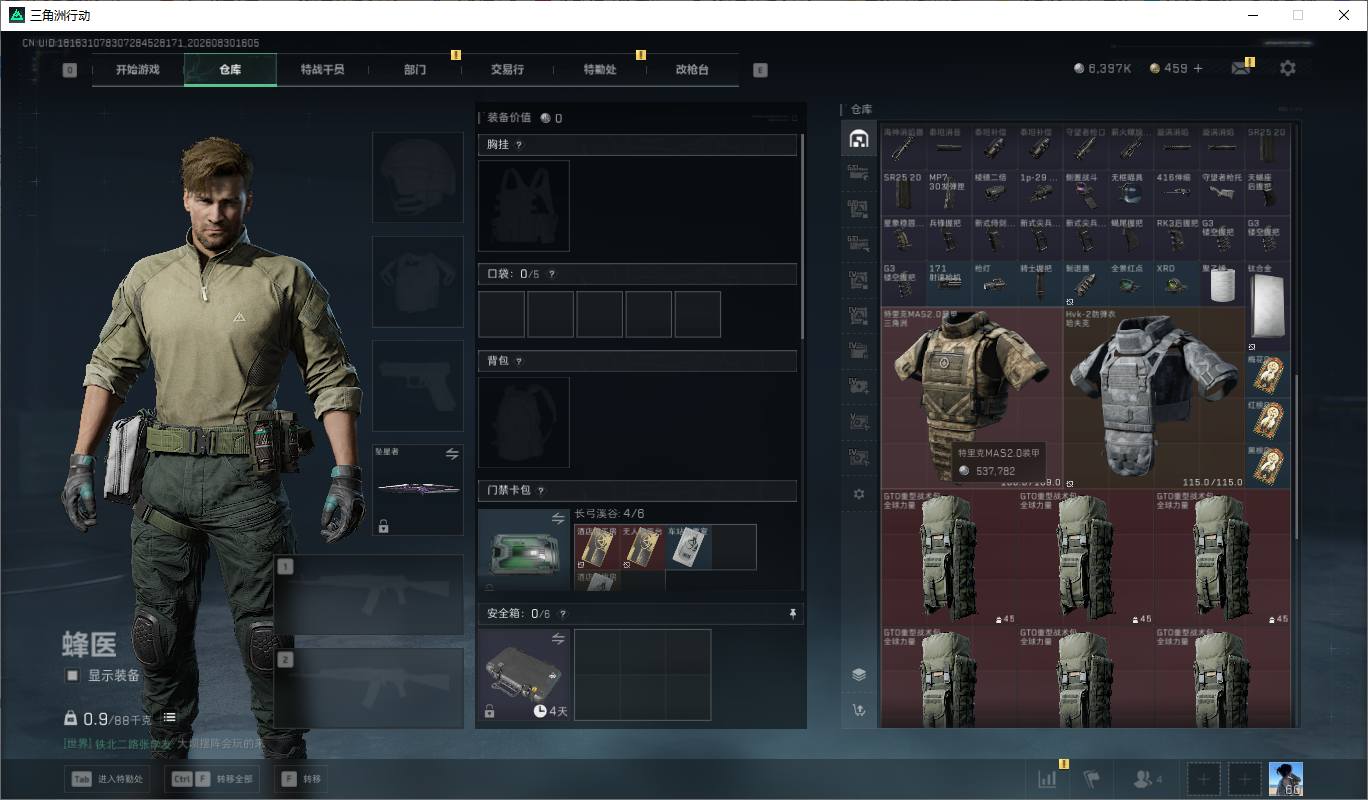1368x800 pixels.
Task: Open the settings gear in the top bar
Action: coord(1288,68)
